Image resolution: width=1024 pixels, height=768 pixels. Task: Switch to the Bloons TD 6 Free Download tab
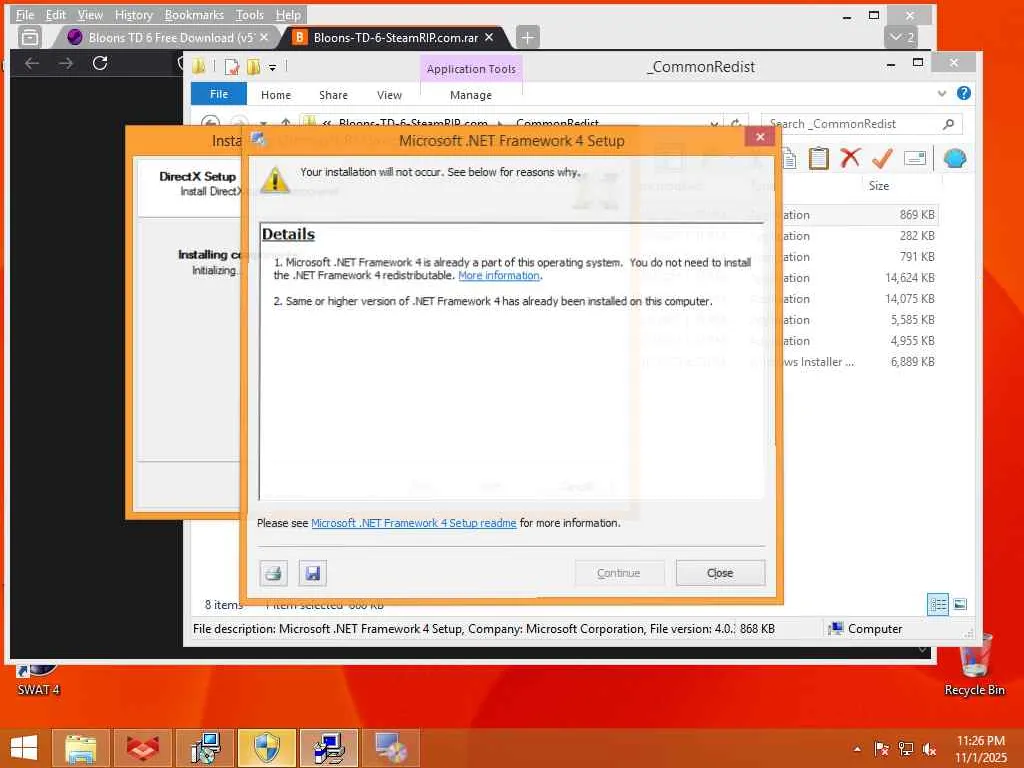(170, 38)
